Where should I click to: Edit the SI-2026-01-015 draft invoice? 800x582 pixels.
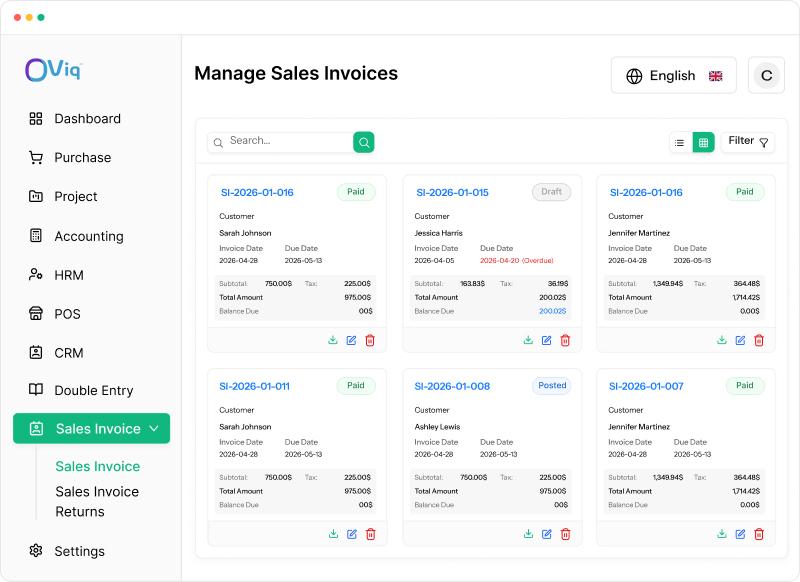[546, 340]
